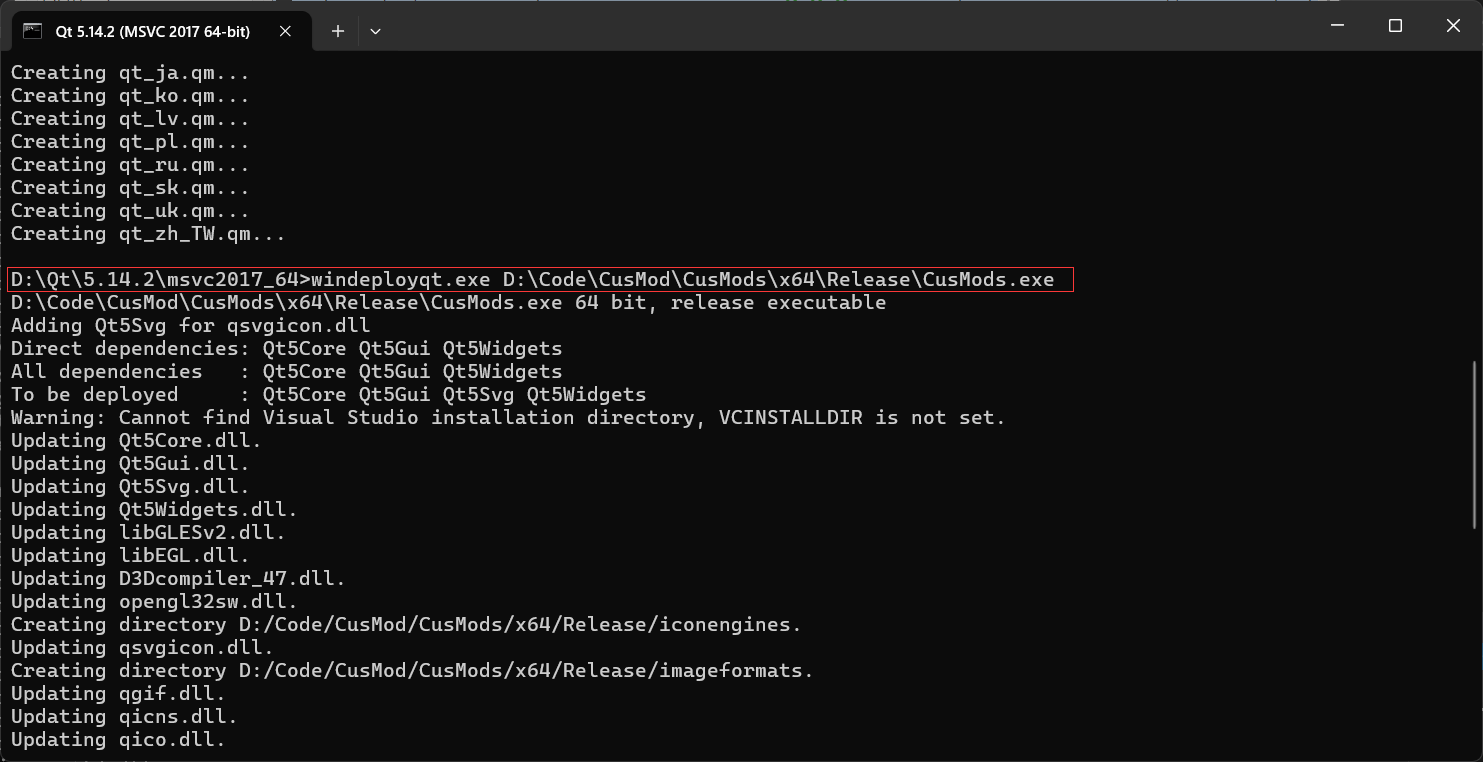
Task: Open a new terminal tab with plus button
Action: coord(338,31)
